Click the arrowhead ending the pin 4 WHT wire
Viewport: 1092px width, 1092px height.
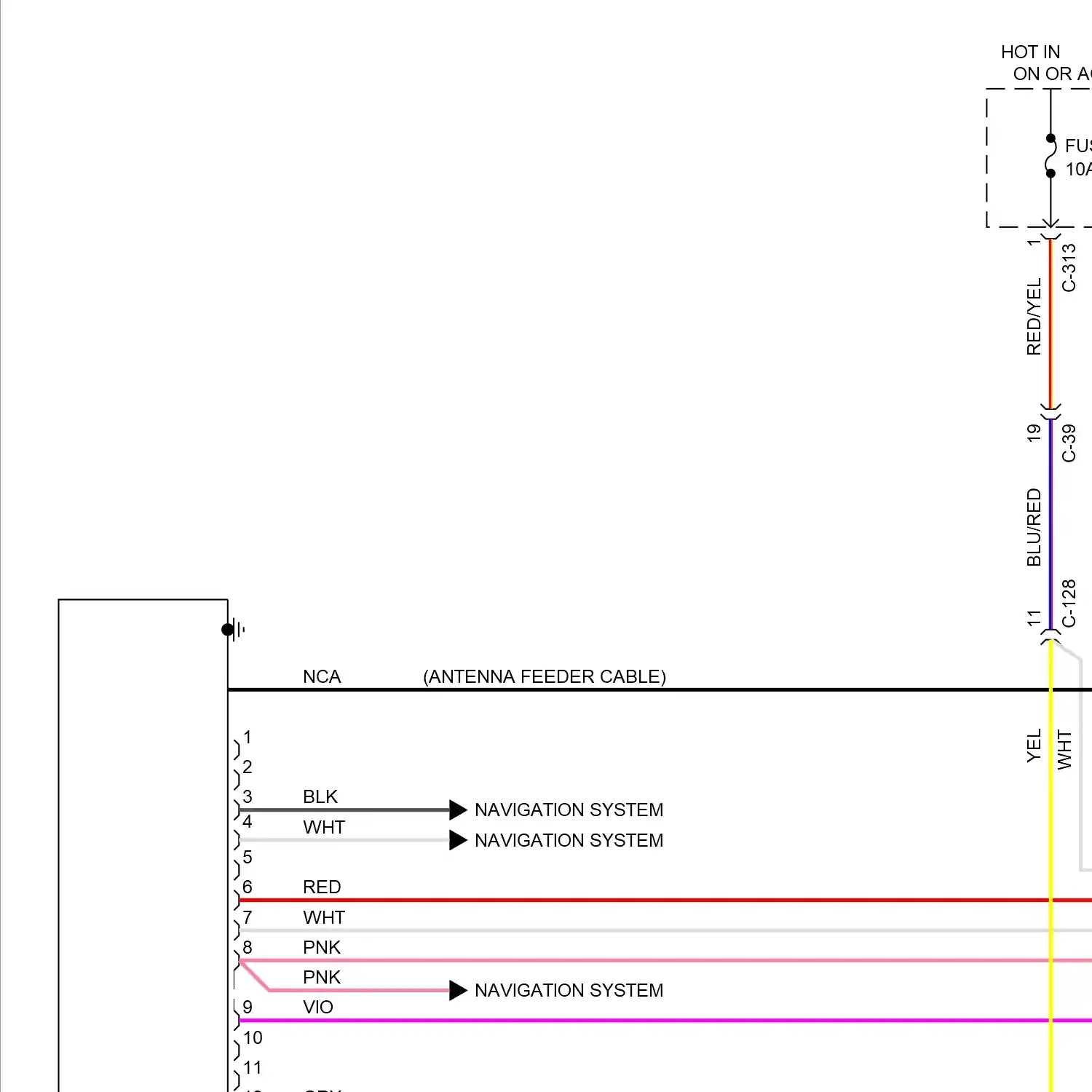pyautogui.click(x=458, y=840)
